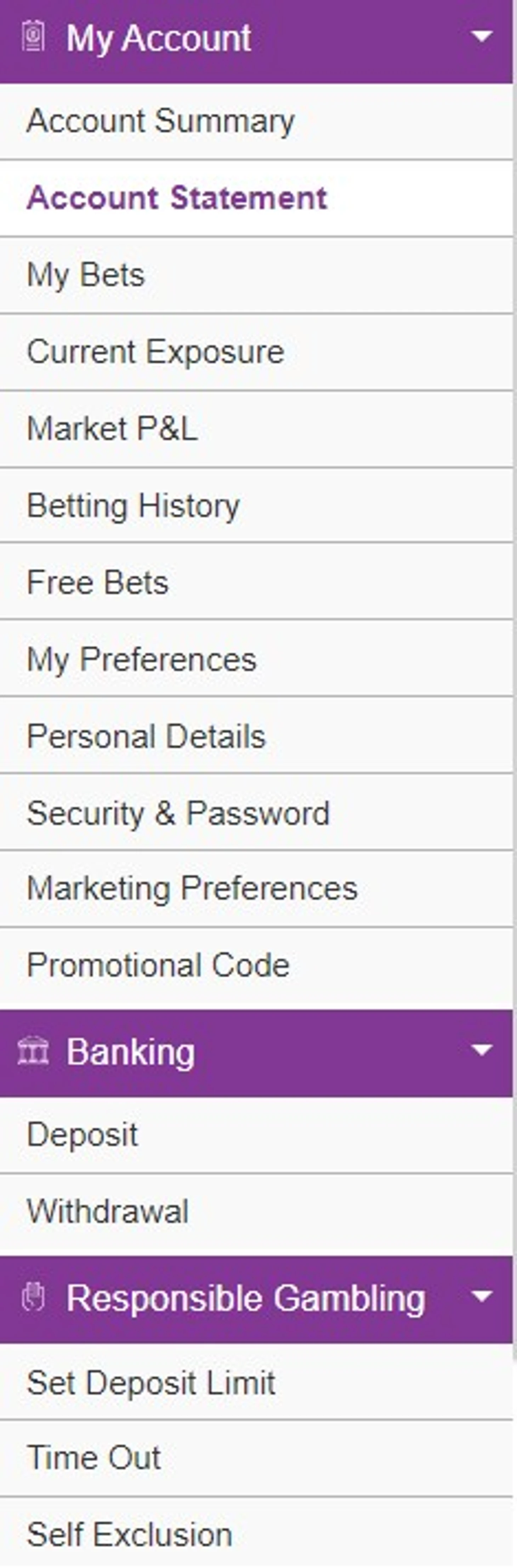Open Set Deposit Limit
Image resolution: width=517 pixels, height=1568 pixels.
[x=256, y=1382]
